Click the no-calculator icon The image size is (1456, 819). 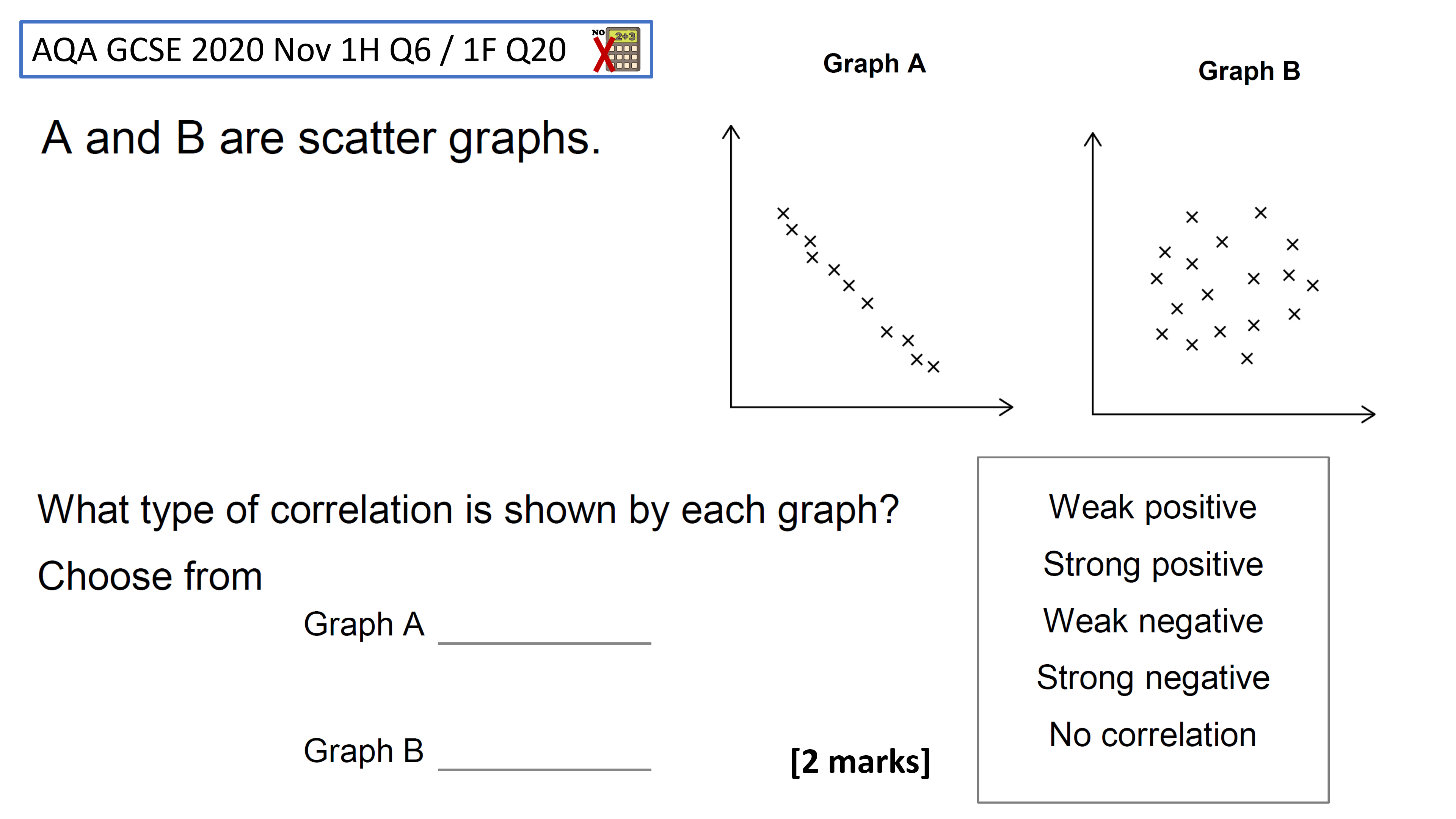(616, 50)
